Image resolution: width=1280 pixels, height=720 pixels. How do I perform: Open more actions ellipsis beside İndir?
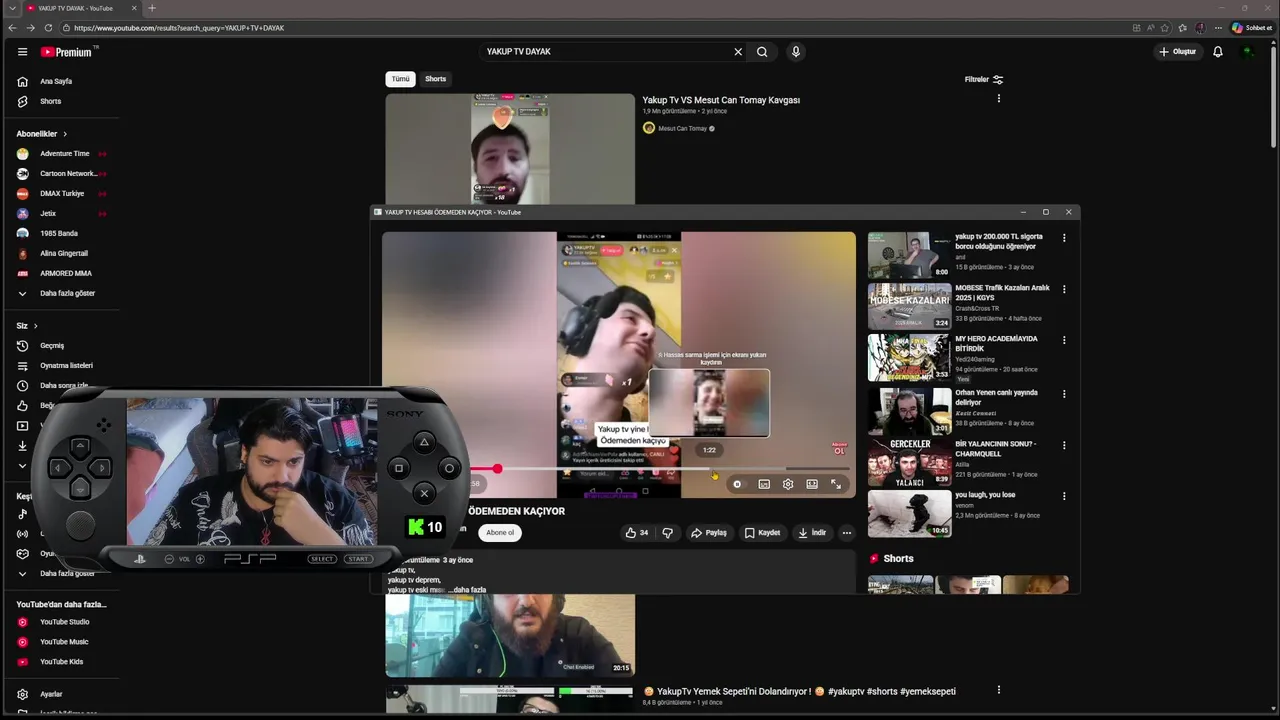(x=846, y=533)
